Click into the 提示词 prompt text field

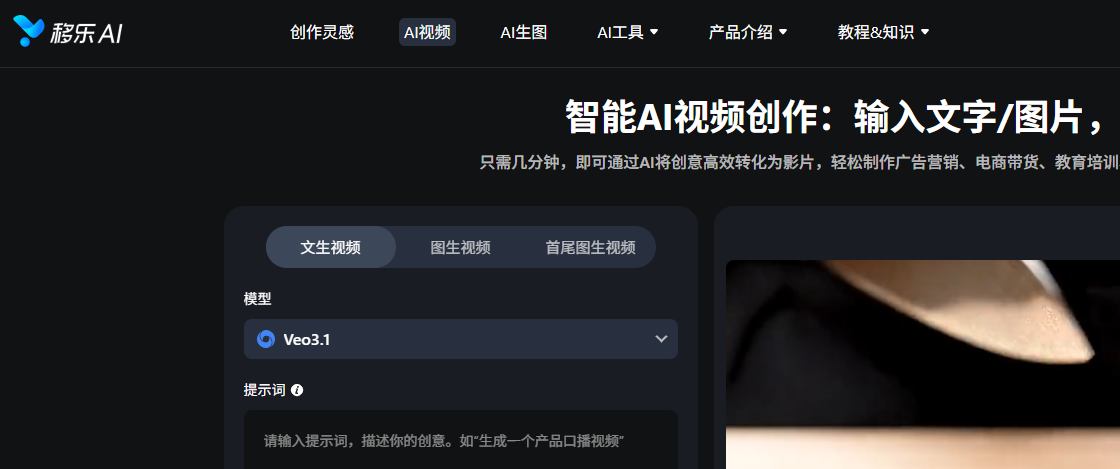(461, 440)
